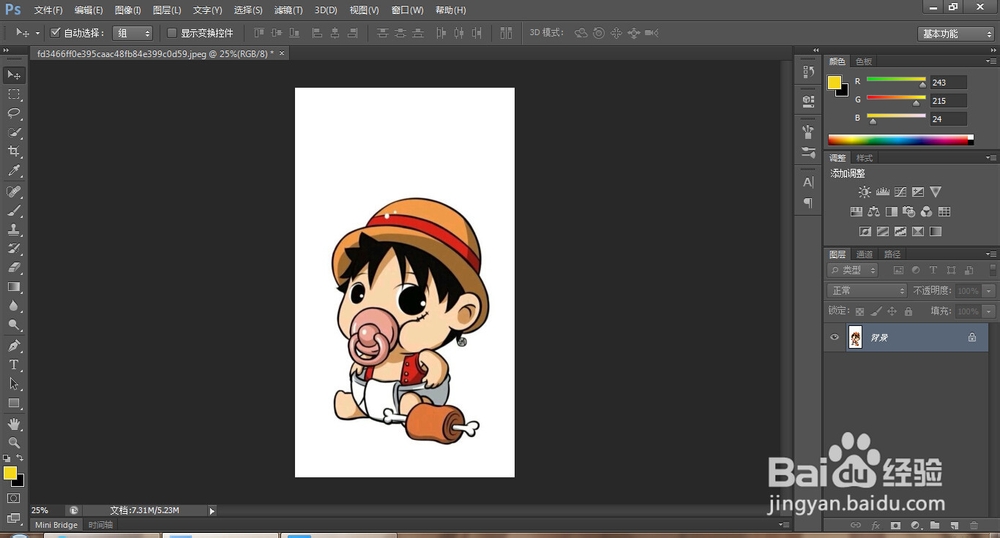Expand the status bar info arrow
The width and height of the screenshot is (1000, 538).
pyautogui.click(x=212, y=511)
